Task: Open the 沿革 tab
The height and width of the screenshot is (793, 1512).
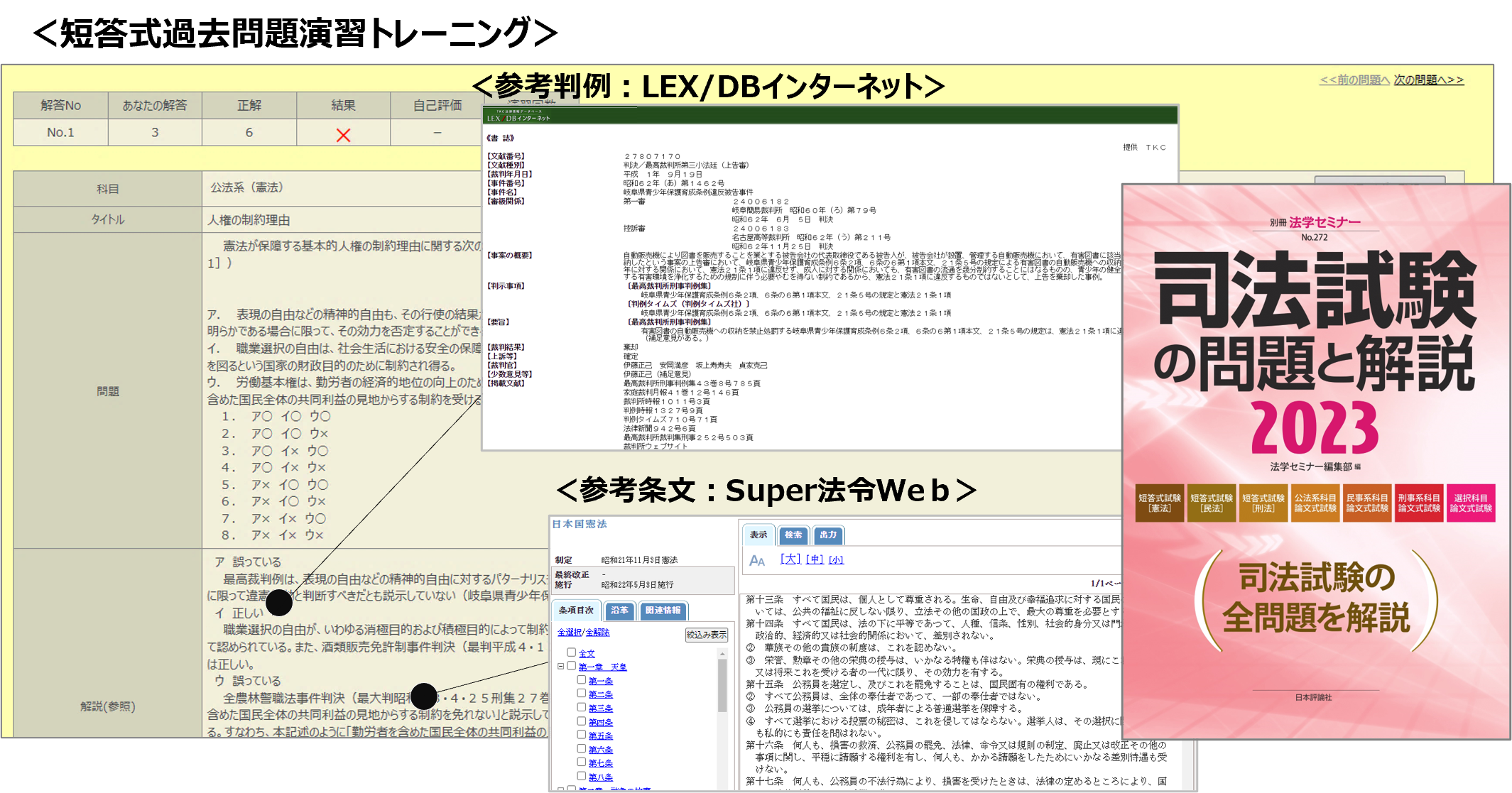Action: click(619, 611)
